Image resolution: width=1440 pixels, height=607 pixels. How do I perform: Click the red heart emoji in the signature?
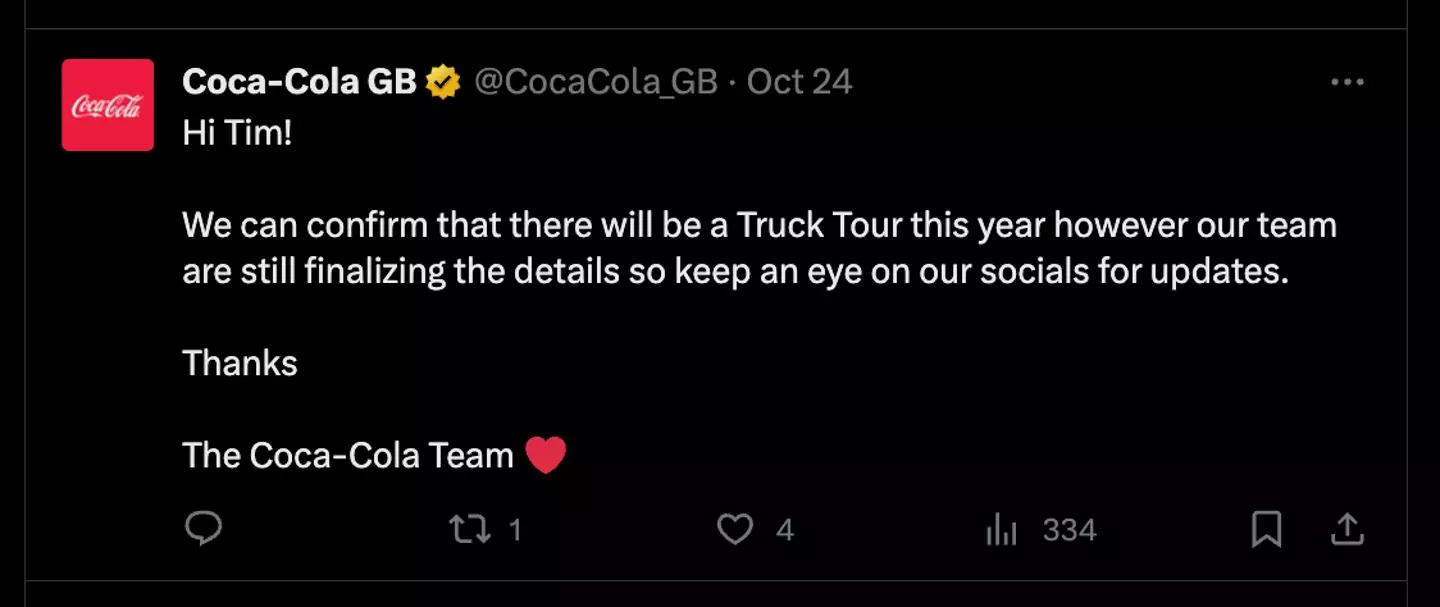click(x=546, y=456)
